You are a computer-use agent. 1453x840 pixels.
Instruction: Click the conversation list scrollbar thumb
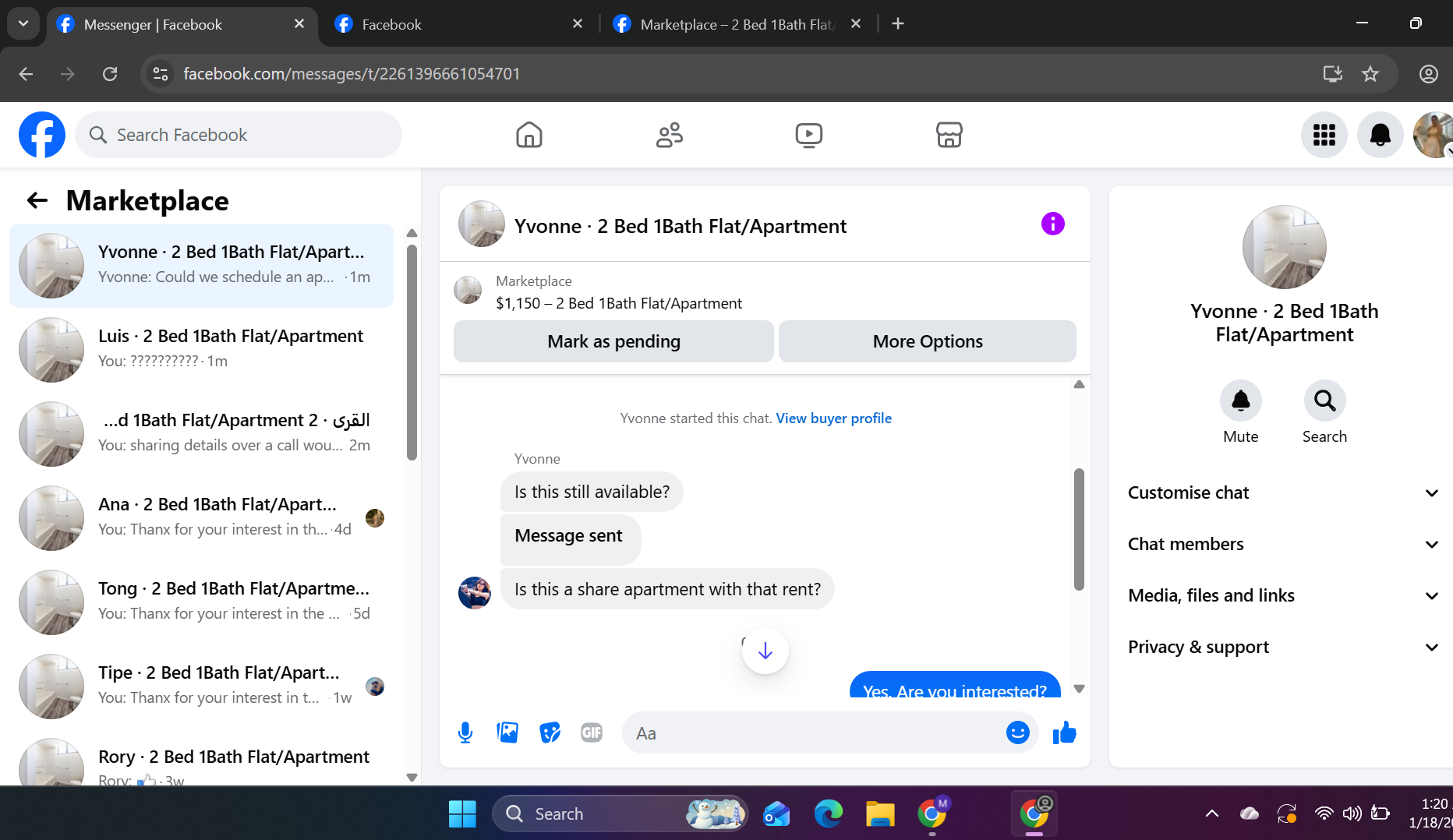pos(412,352)
